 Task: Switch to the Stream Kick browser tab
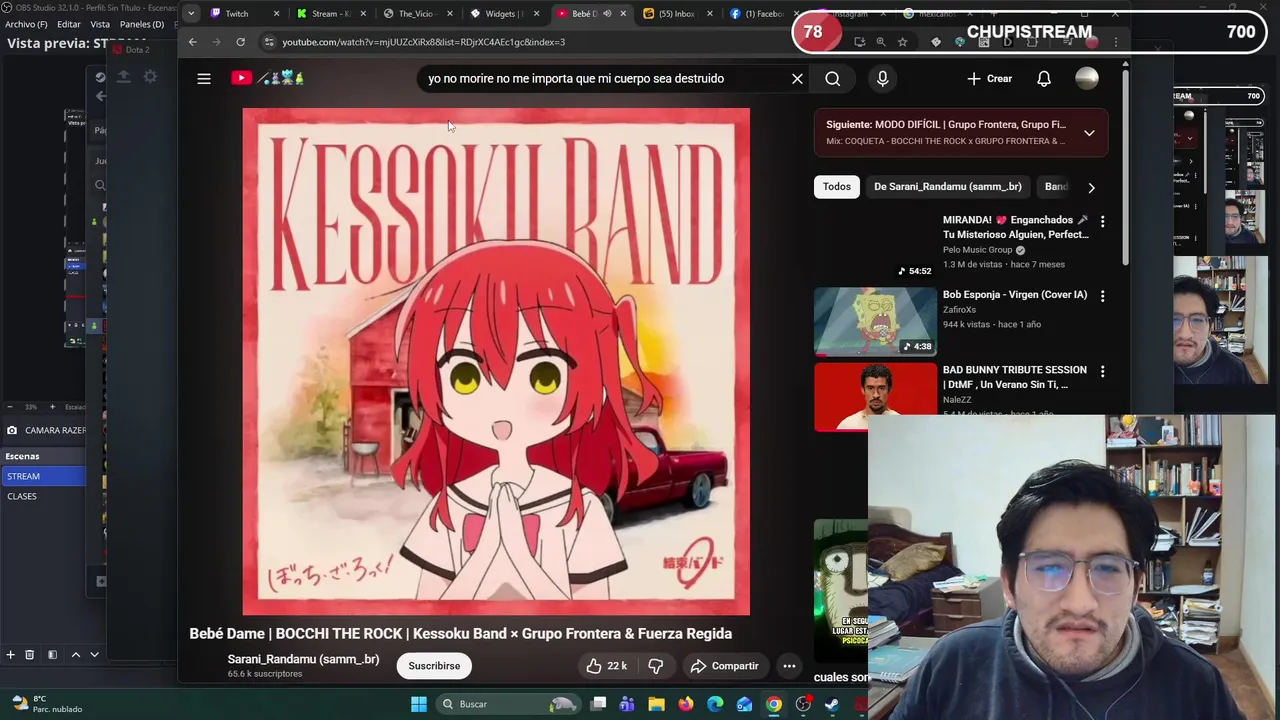[330, 14]
